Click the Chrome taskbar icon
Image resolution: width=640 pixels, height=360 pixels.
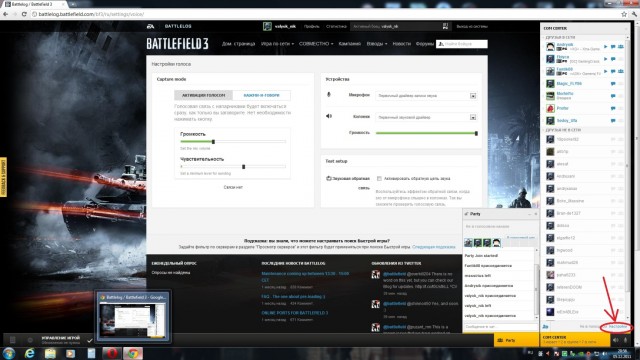pos(133,353)
